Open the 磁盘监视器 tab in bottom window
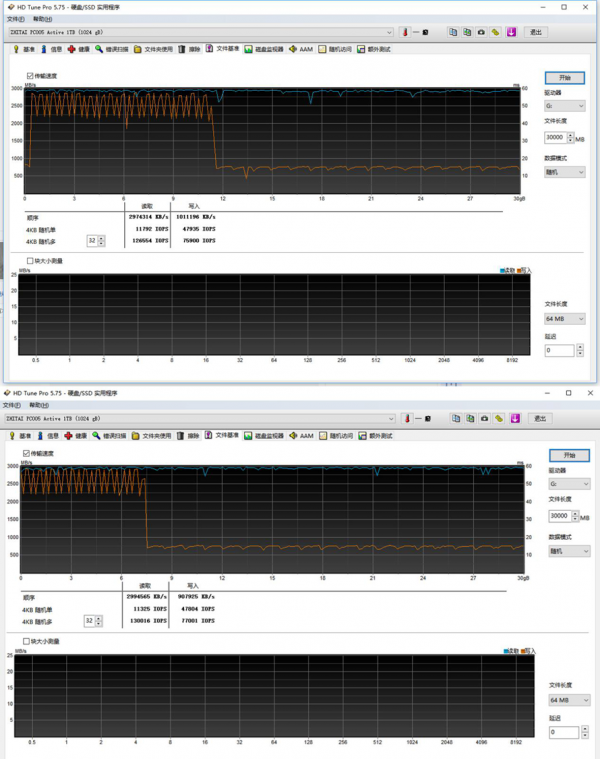This screenshot has height=759, width=600. click(263, 436)
